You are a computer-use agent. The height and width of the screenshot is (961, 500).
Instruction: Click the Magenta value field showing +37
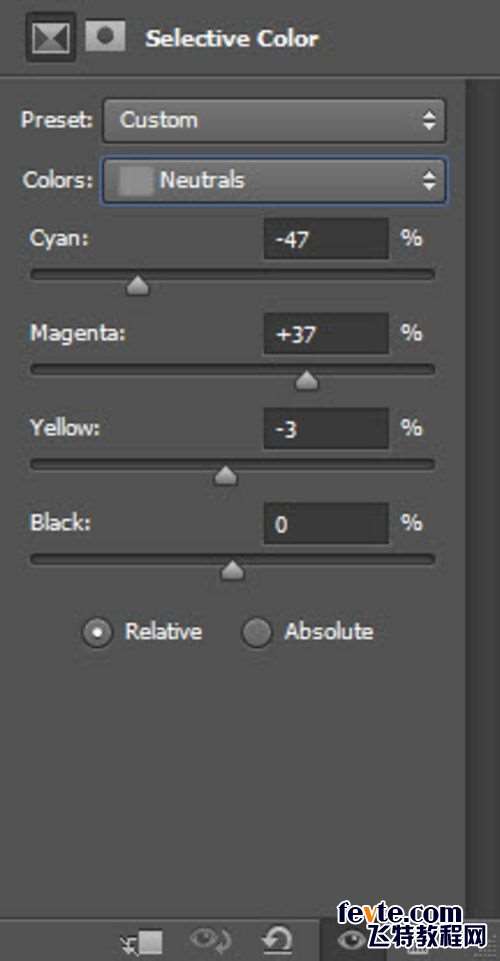coord(326,334)
